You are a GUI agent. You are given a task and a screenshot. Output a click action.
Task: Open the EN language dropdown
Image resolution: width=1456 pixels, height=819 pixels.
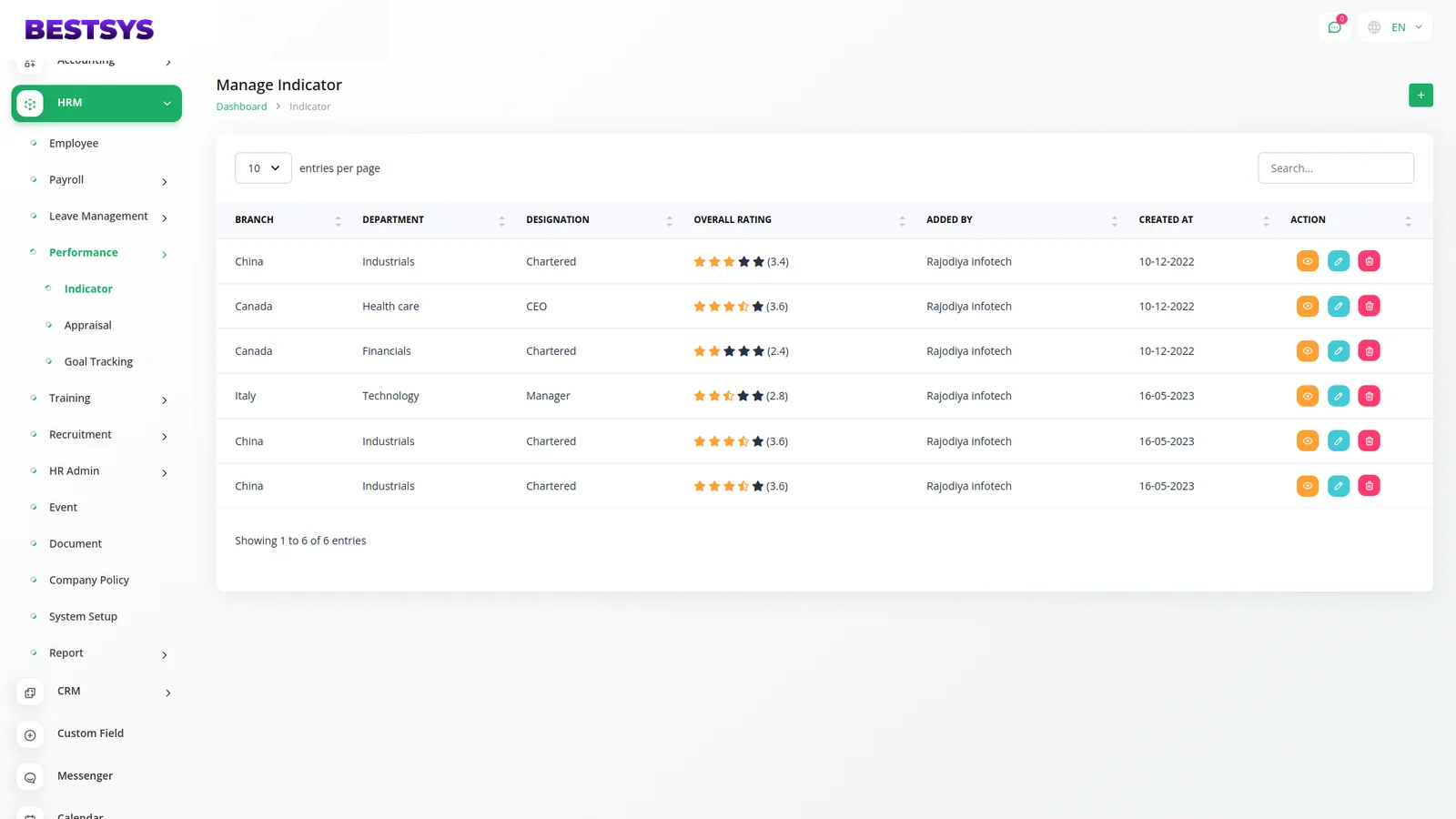1396,27
